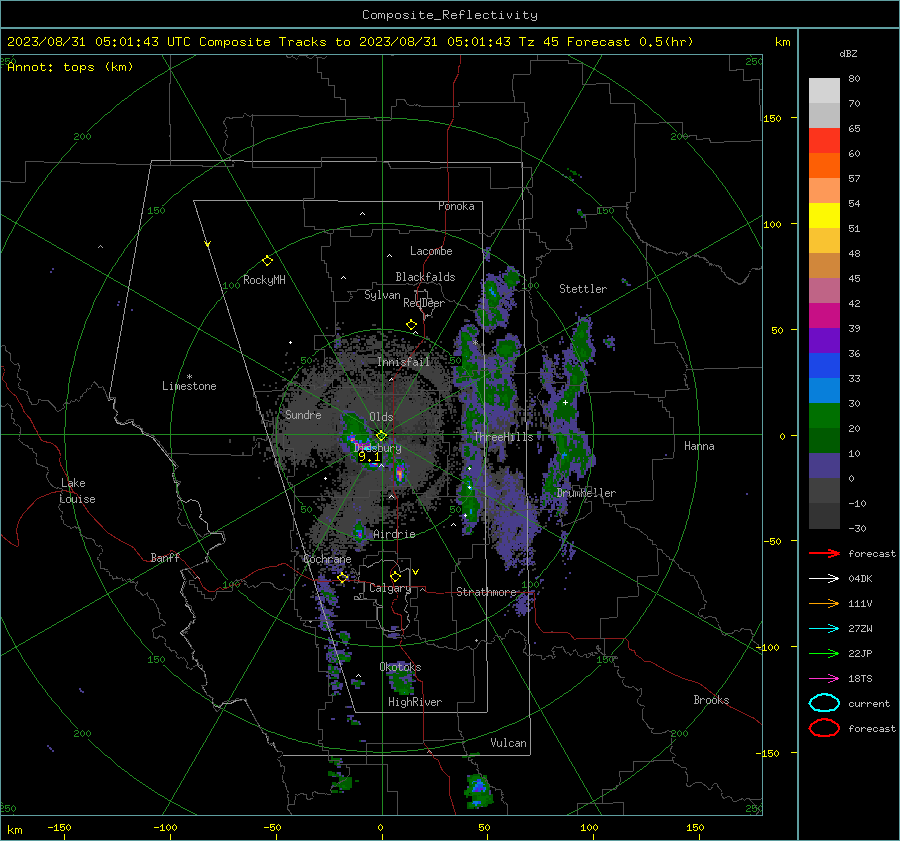This screenshot has height=841, width=900.
Task: Click the Banff town label
Action: (x=165, y=557)
